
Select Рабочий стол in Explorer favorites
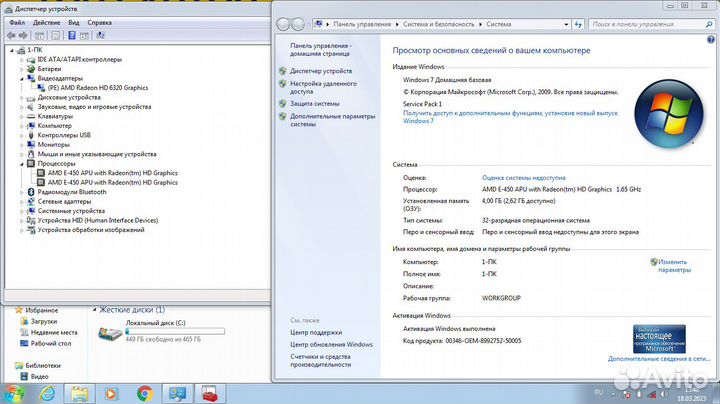[x=51, y=343]
